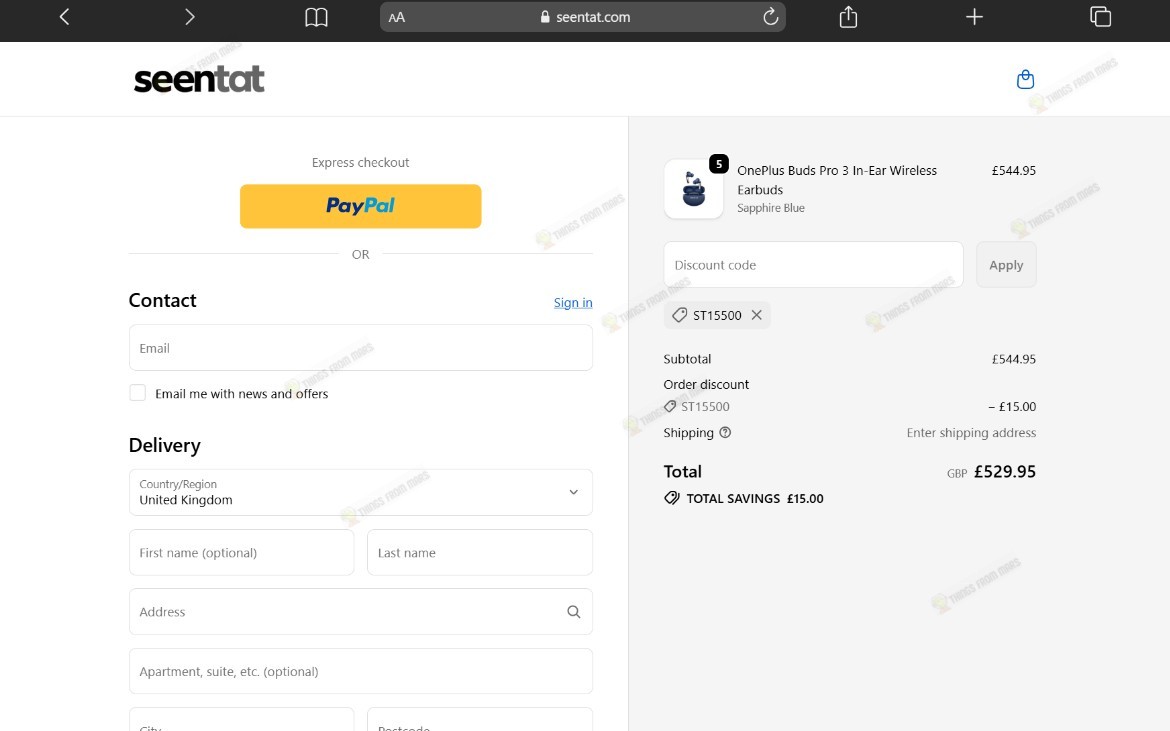1170x731 pixels.
Task: Click the Email input field
Action: point(360,348)
